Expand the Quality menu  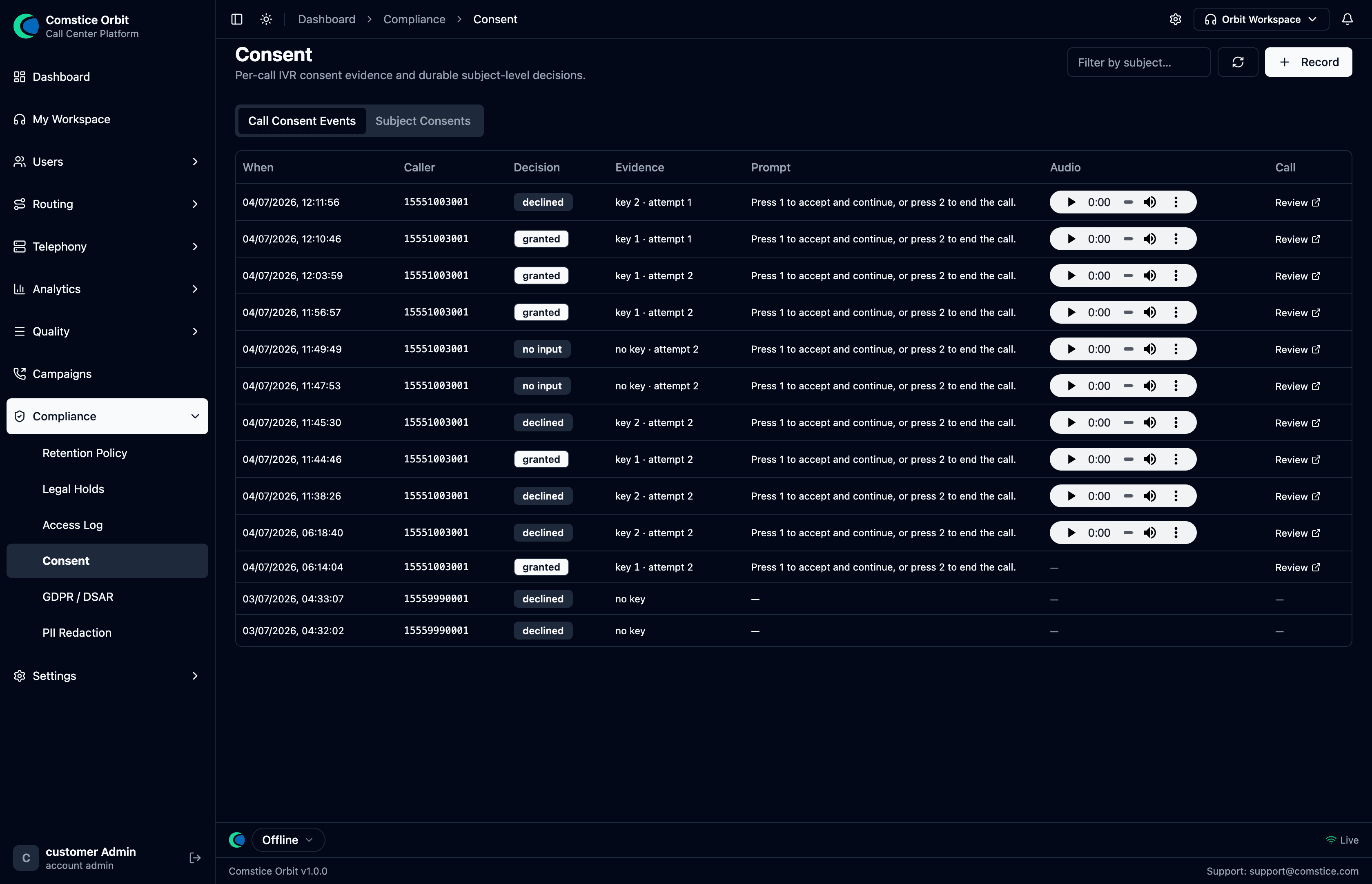pyautogui.click(x=107, y=332)
